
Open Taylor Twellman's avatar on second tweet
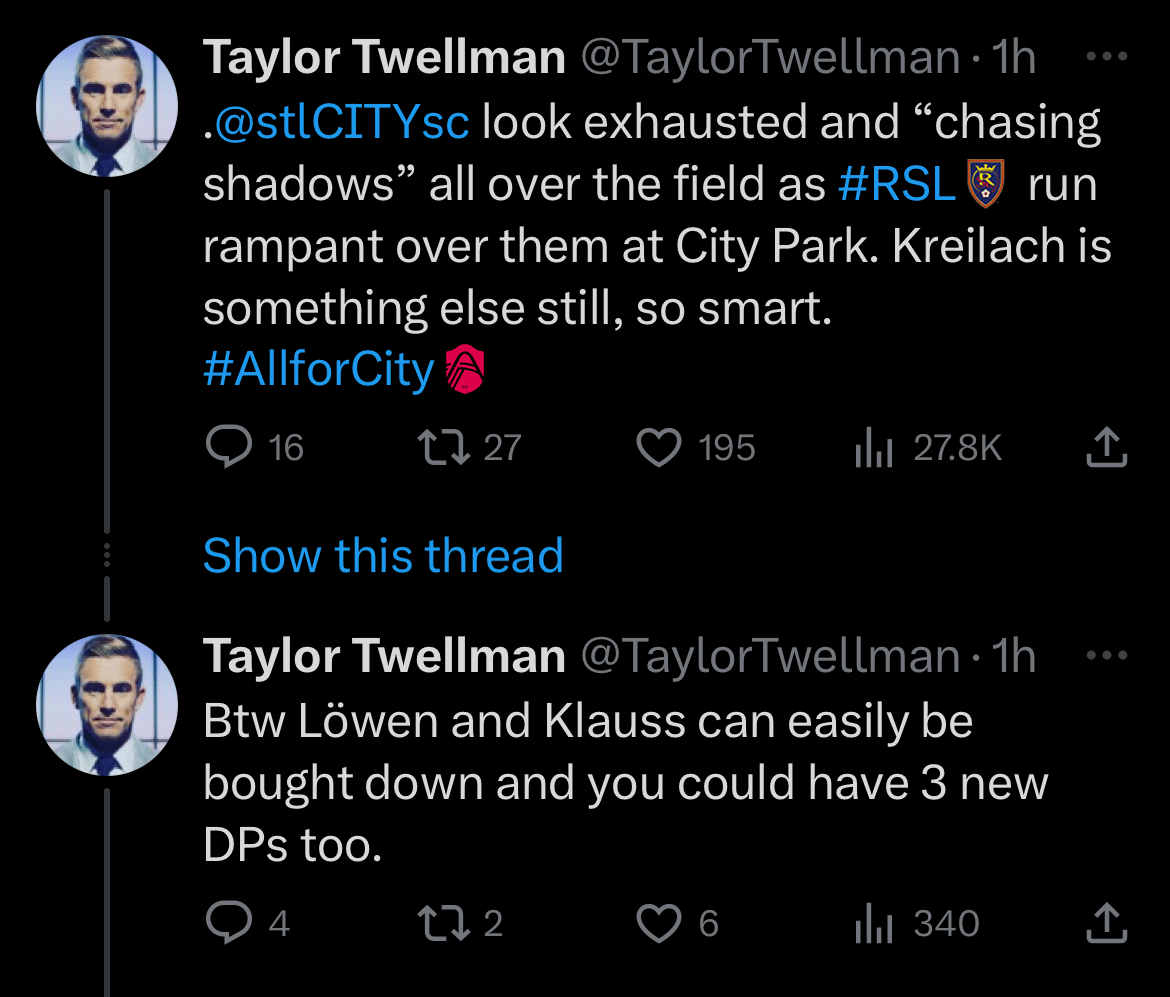pos(107,705)
